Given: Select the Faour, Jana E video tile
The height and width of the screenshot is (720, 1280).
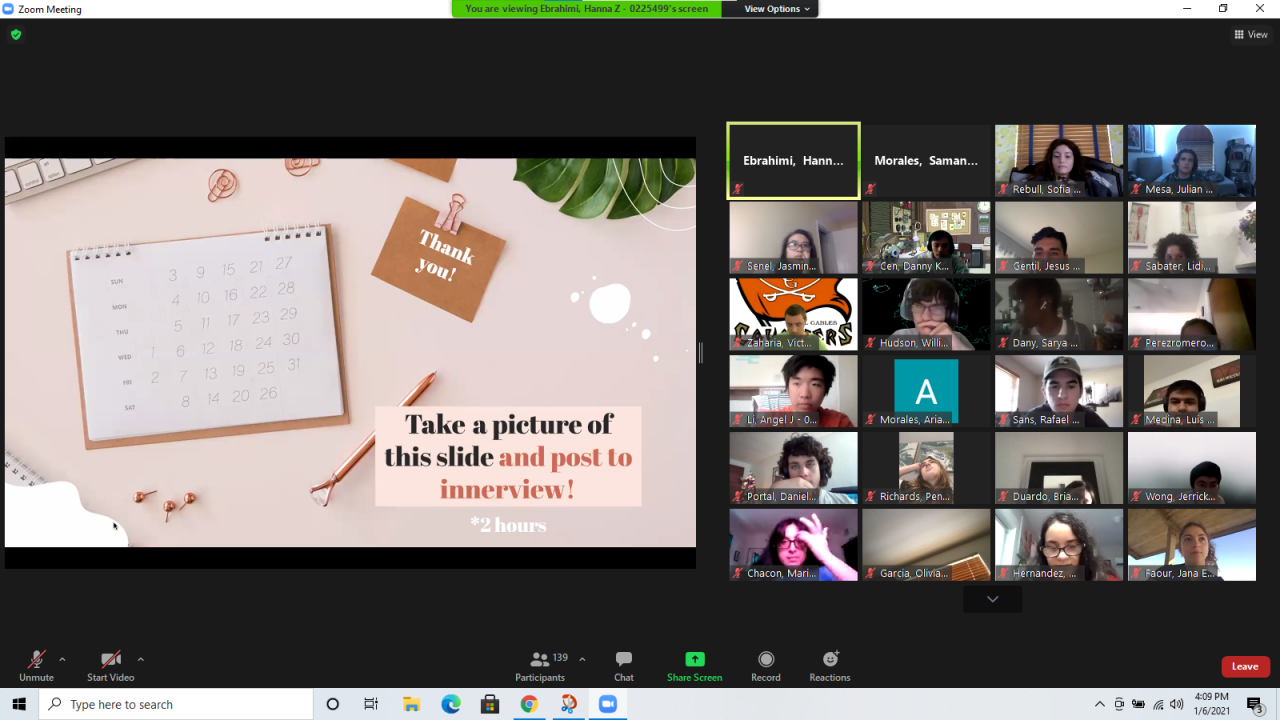Looking at the screenshot, I should click(x=1192, y=545).
